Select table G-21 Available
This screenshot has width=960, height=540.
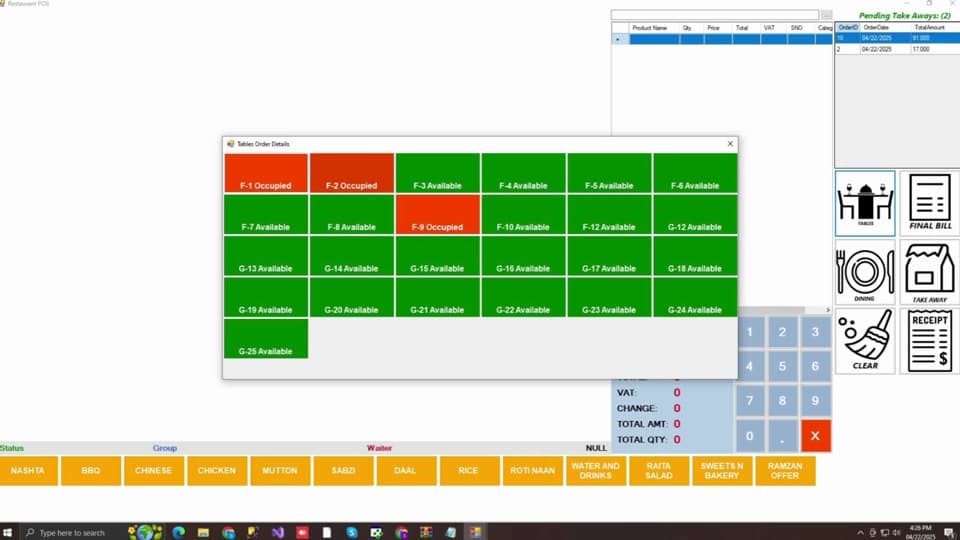pyautogui.click(x=437, y=298)
